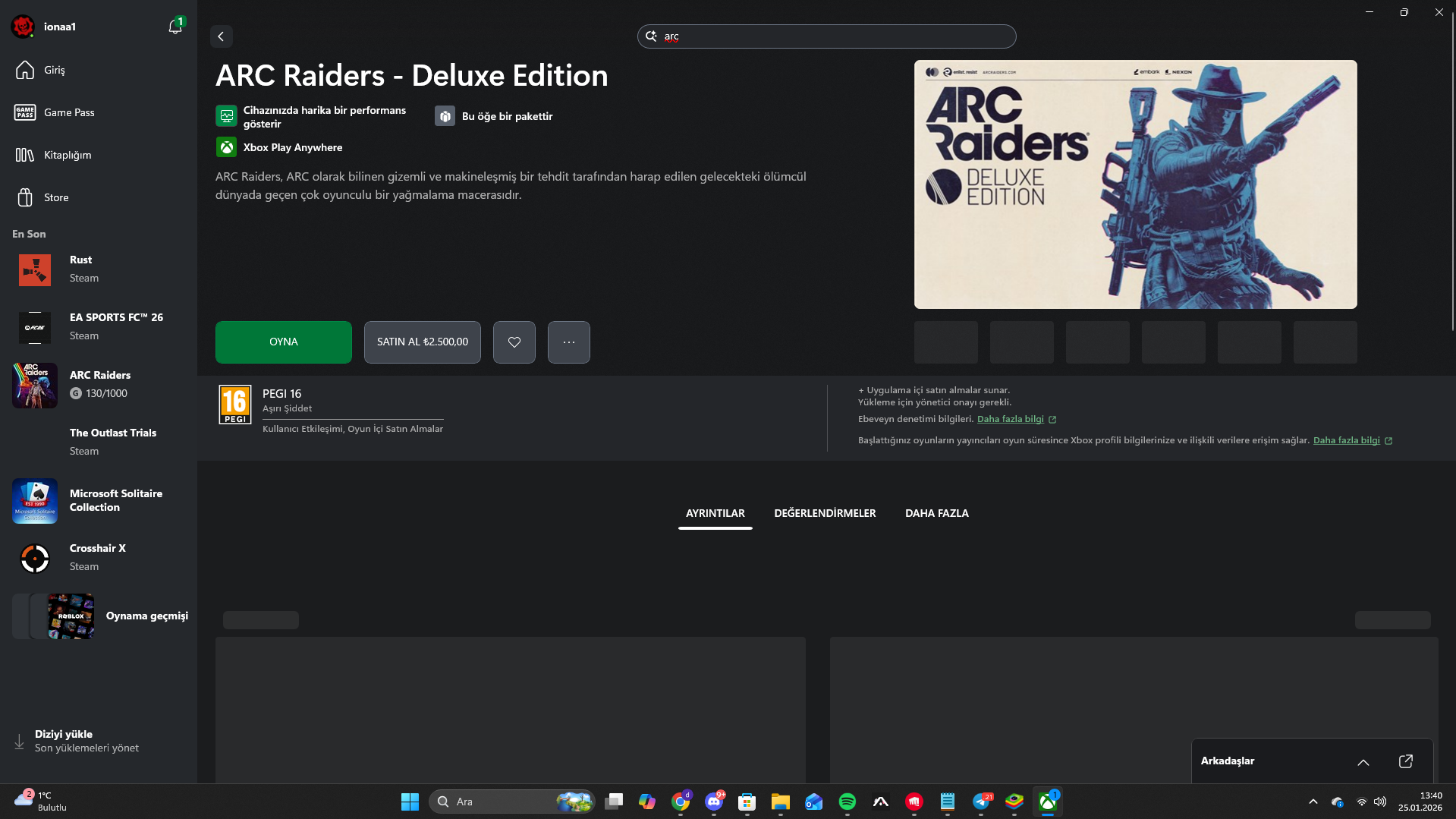Go back with the back arrow
This screenshot has height=819, width=1456.
(221, 36)
